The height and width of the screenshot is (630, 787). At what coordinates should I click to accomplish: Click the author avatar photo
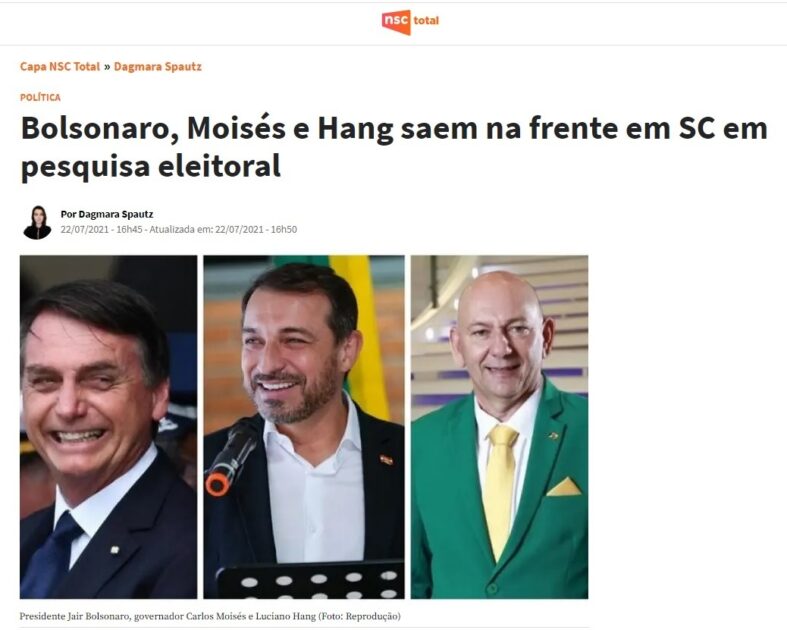coord(37,222)
